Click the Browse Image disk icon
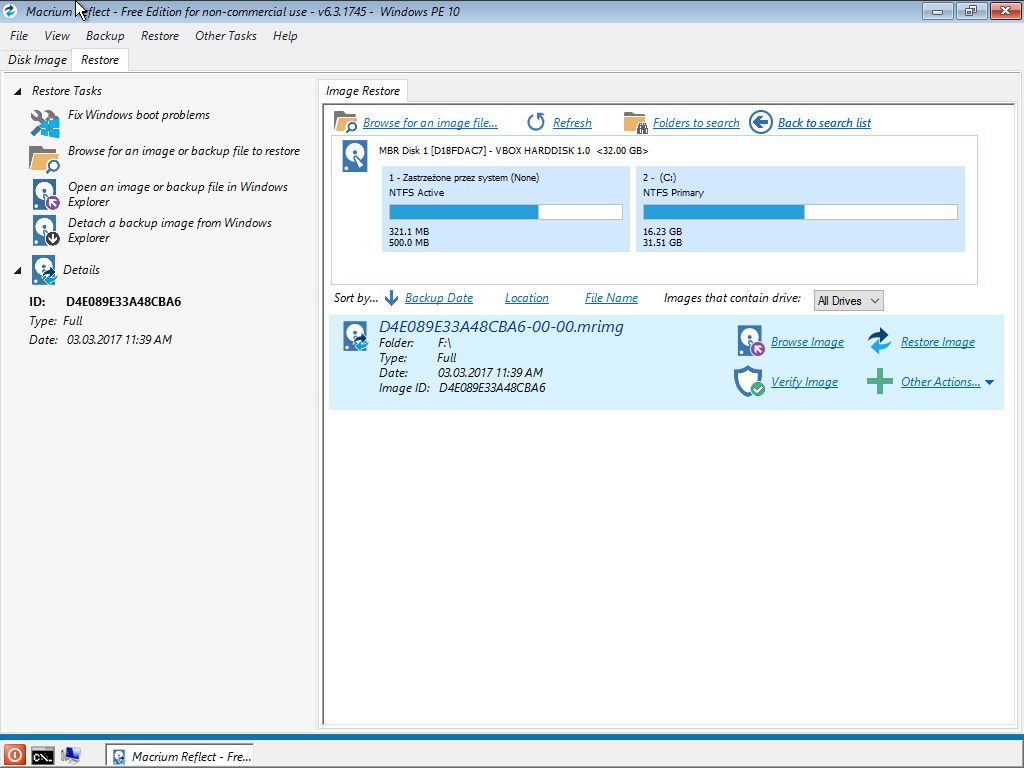The height and width of the screenshot is (768, 1024). tap(749, 341)
